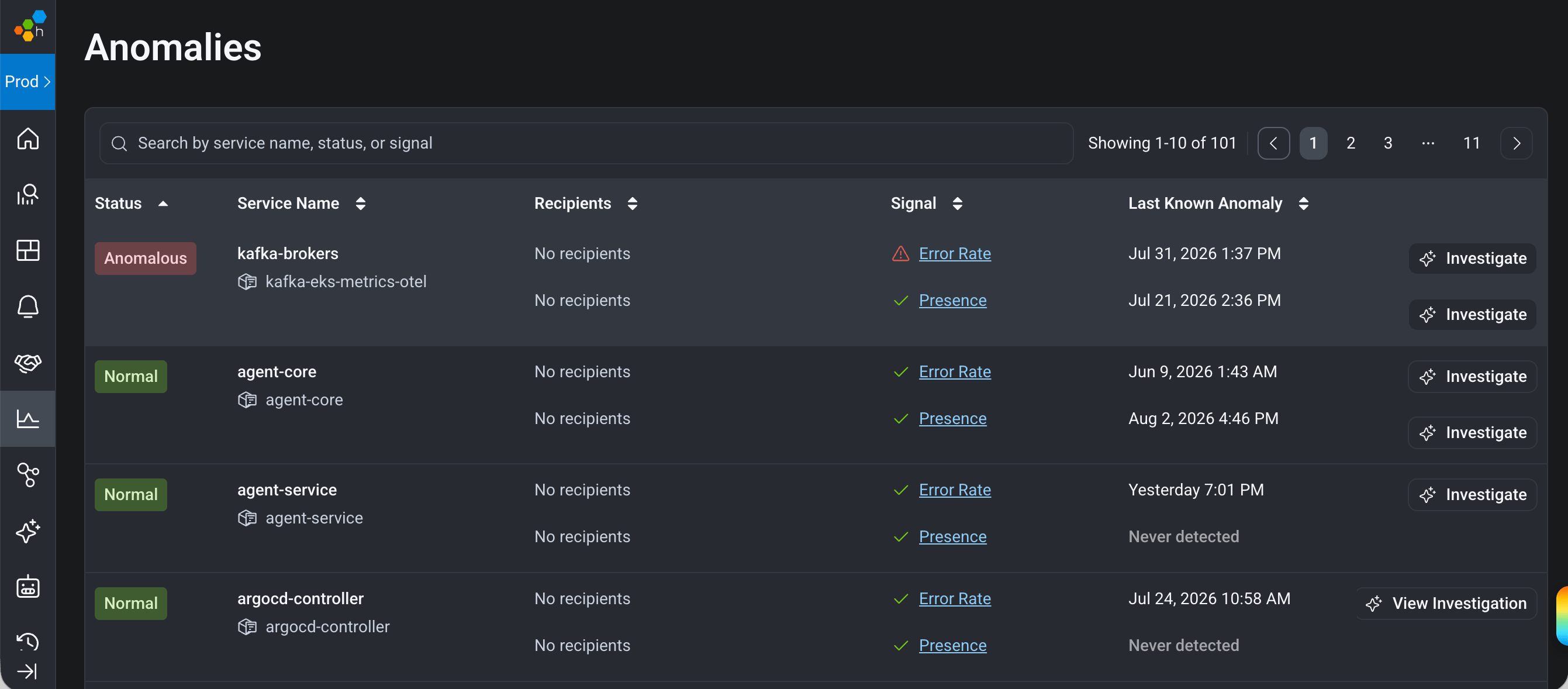Open the AI sparkle sidebar icon
The image size is (1568, 689).
click(28, 531)
